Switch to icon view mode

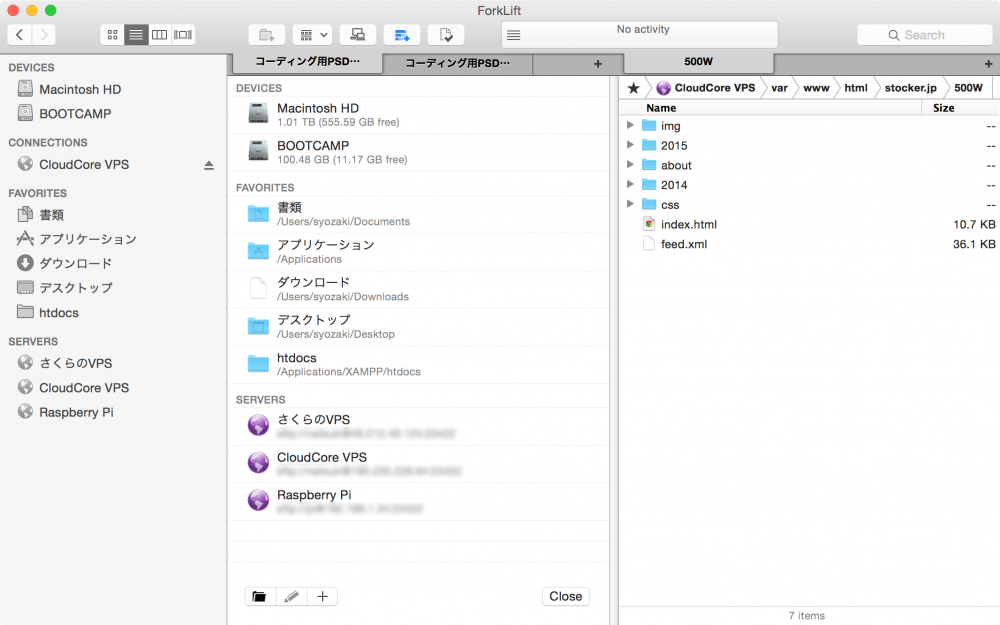(113, 35)
